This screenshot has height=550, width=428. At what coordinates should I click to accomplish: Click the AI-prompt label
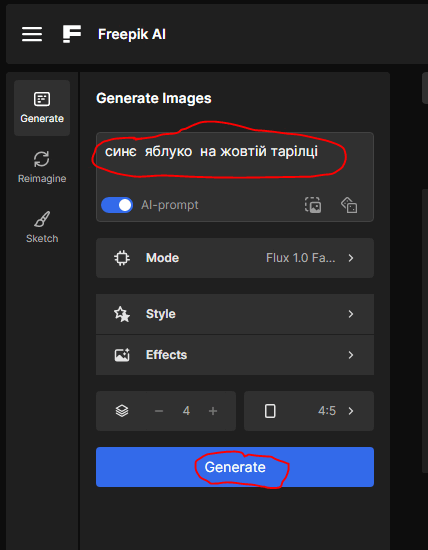pyautogui.click(x=170, y=205)
